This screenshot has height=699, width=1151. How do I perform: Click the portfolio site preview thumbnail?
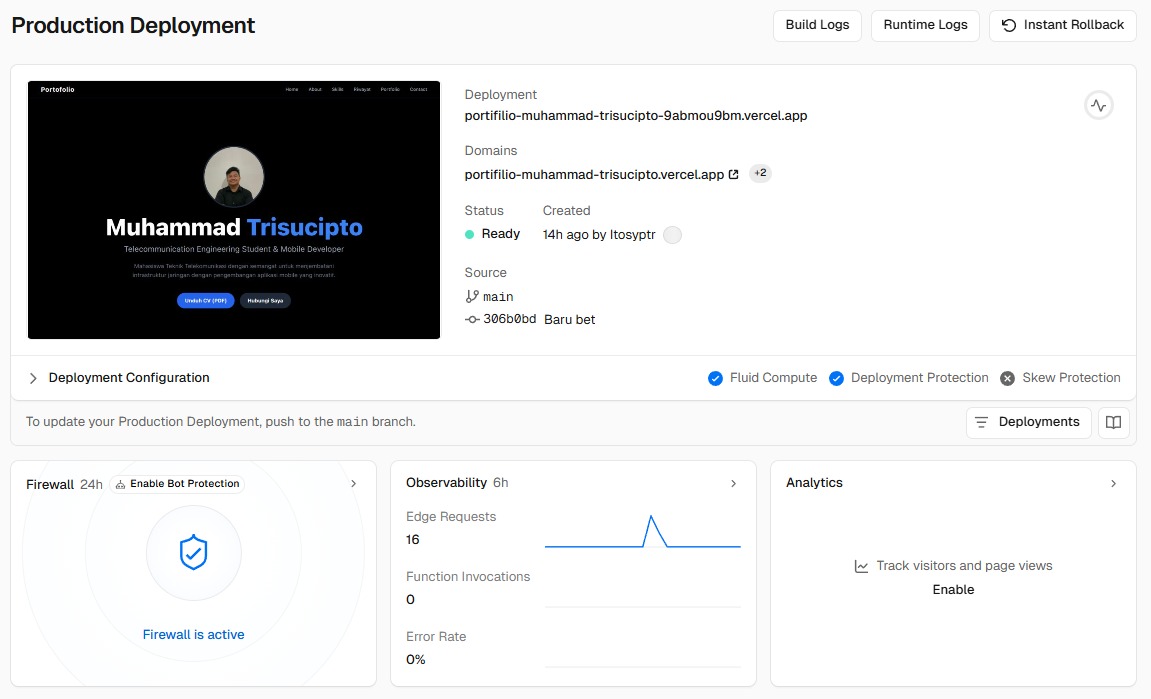click(234, 210)
